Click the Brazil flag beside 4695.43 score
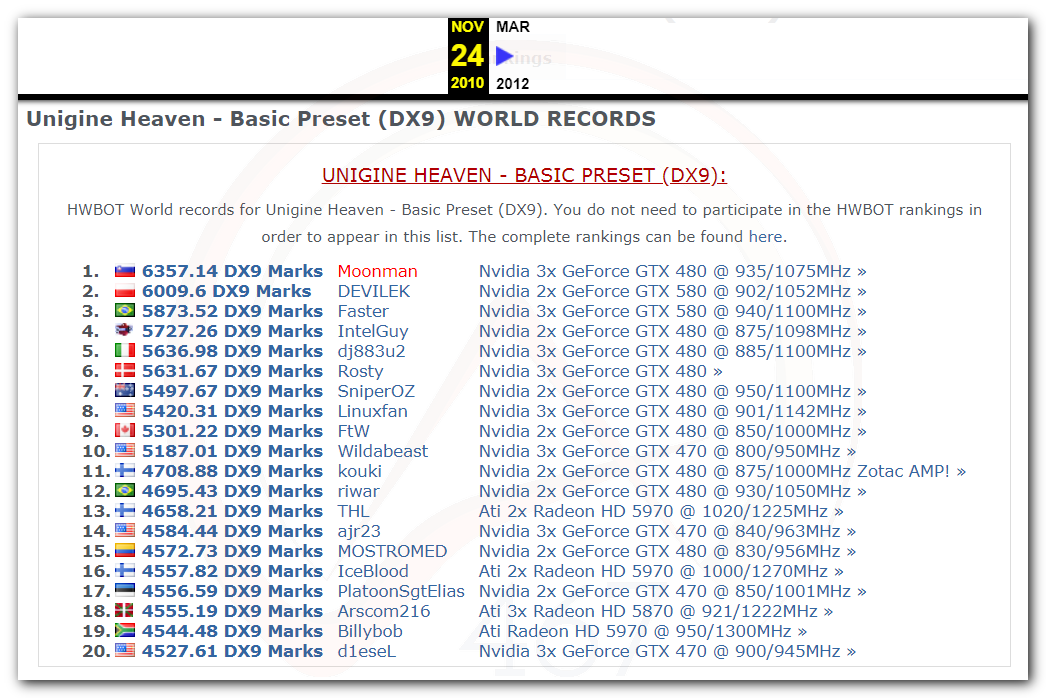The image size is (1046, 698). click(125, 491)
